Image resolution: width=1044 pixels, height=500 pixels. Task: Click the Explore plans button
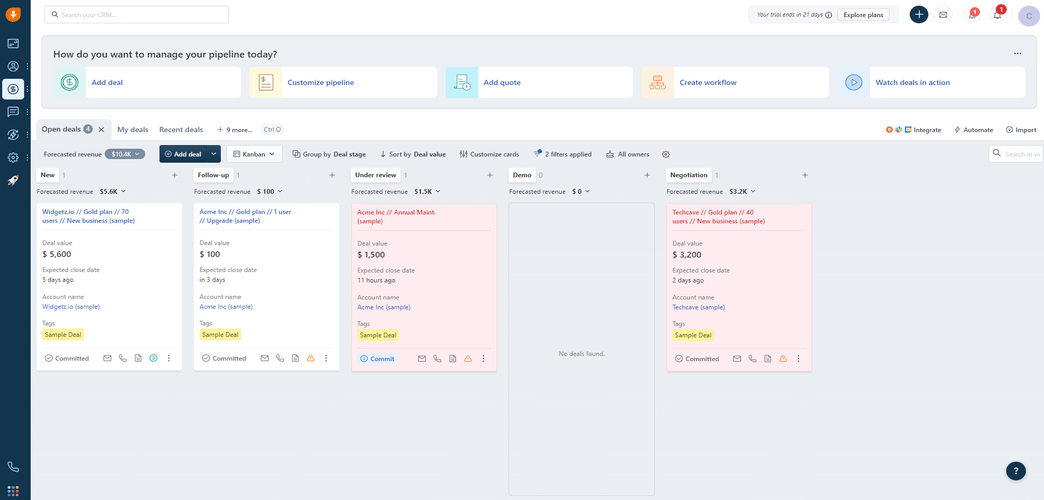[863, 15]
